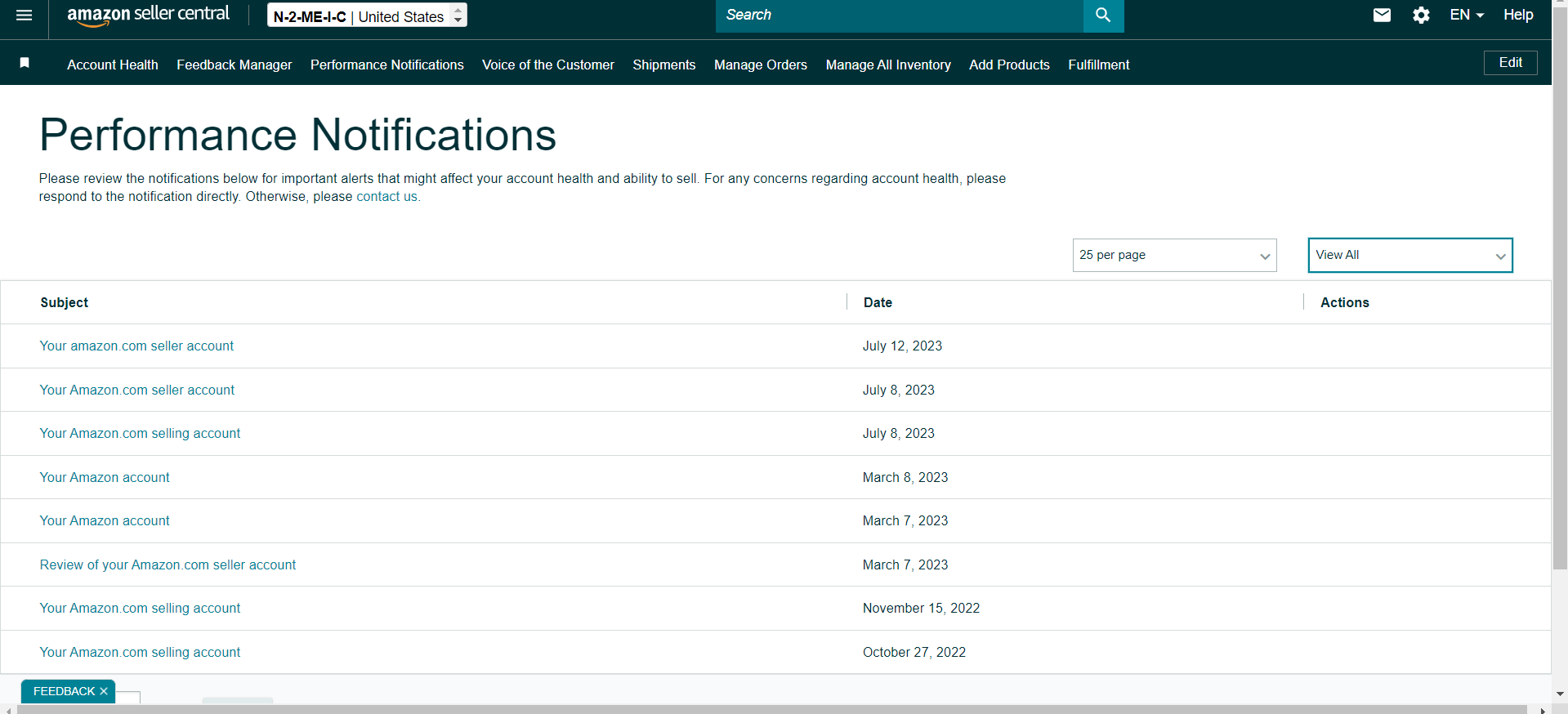Open Voice of the Customer
Viewport: 1568px width, 714px height.
548,65
